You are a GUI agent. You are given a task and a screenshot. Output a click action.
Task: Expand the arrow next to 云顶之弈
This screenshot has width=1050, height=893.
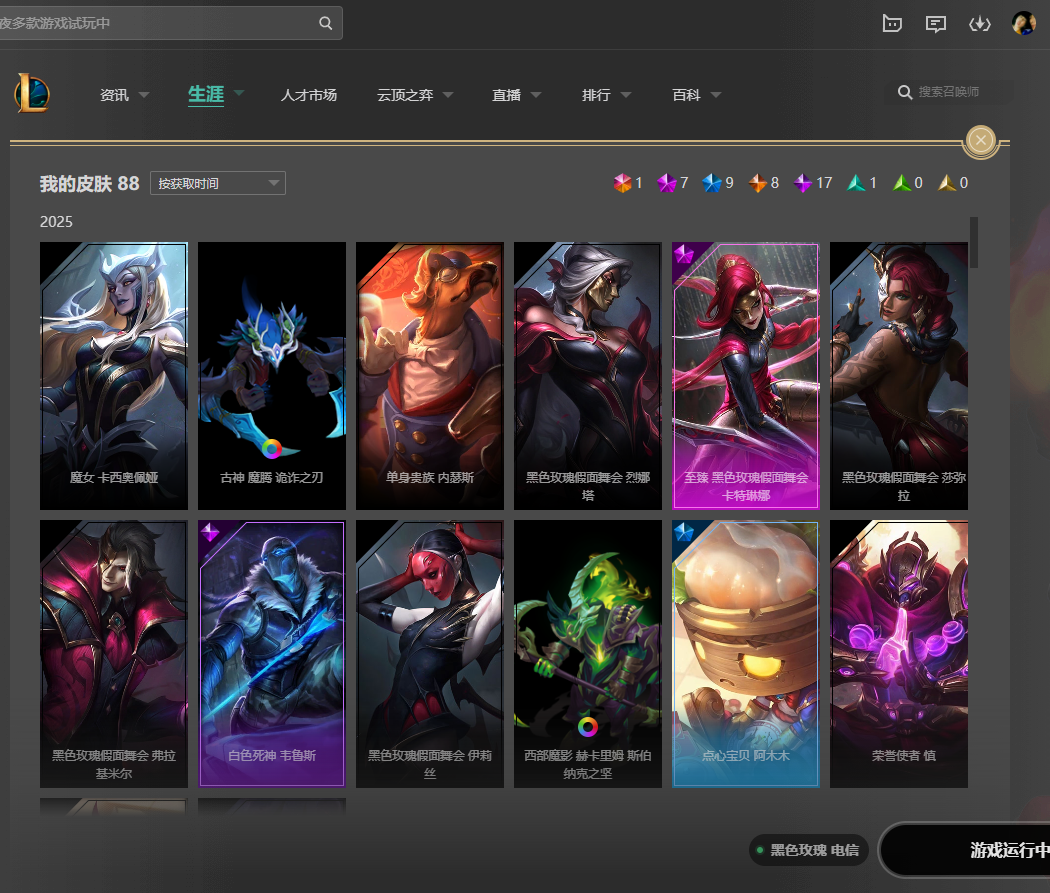tap(448, 95)
